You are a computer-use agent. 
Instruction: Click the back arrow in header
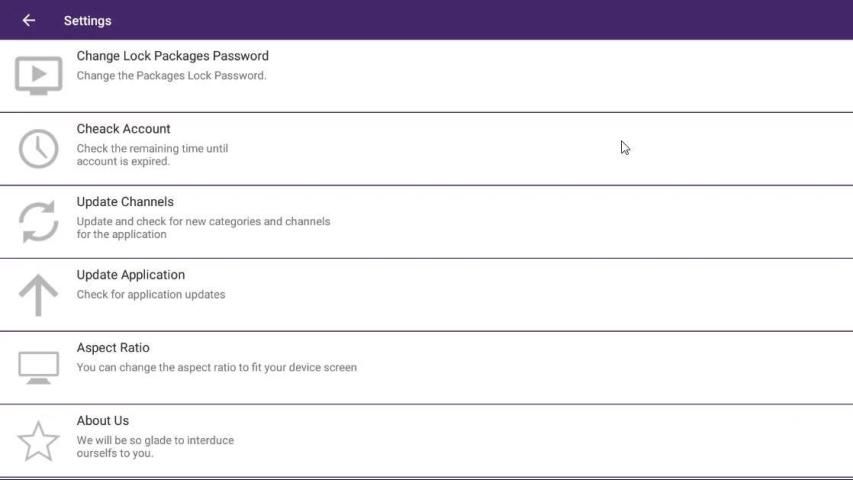pyautogui.click(x=29, y=20)
